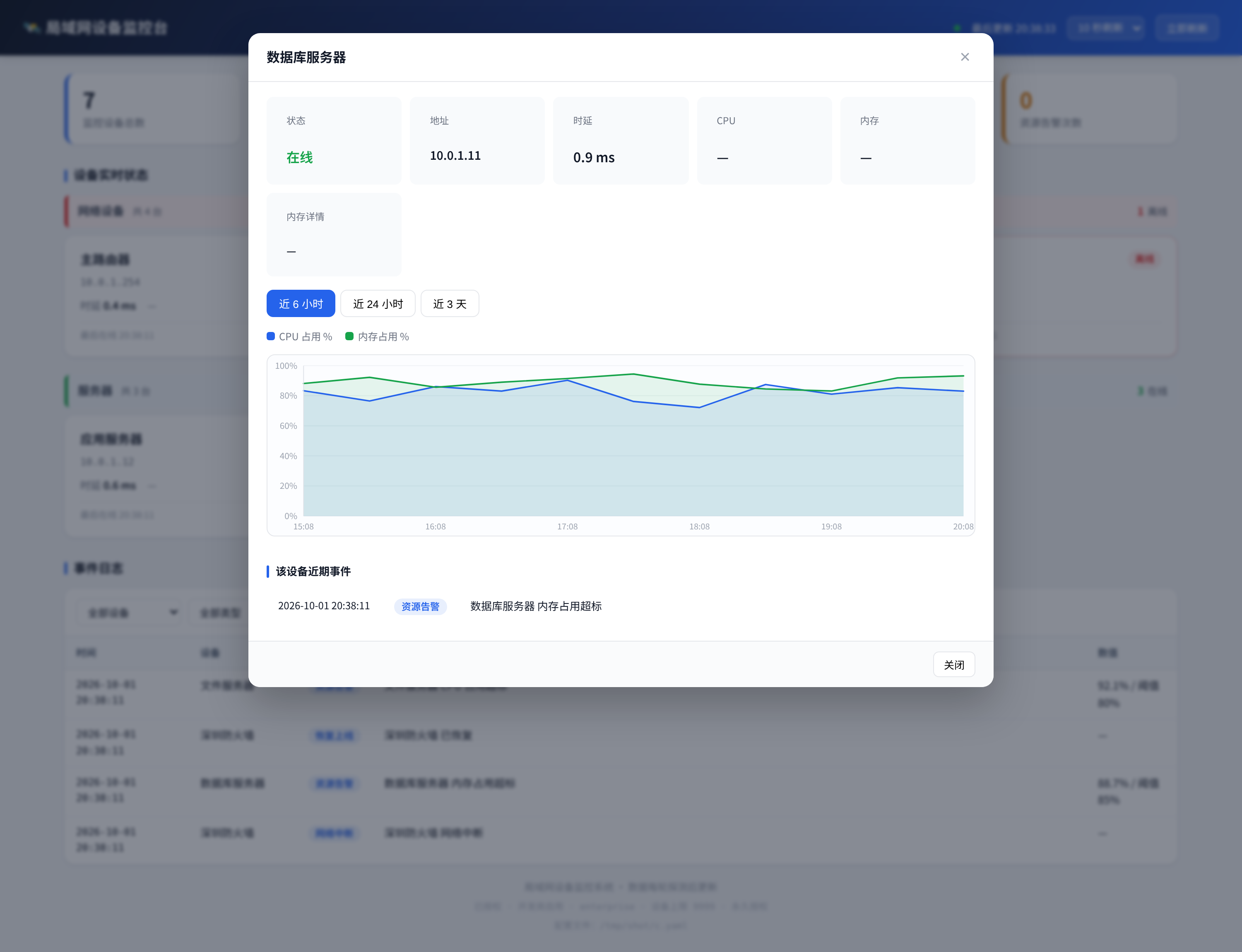Image resolution: width=1242 pixels, height=952 pixels.
Task: Click the 资源告警 event tag
Action: [x=420, y=606]
